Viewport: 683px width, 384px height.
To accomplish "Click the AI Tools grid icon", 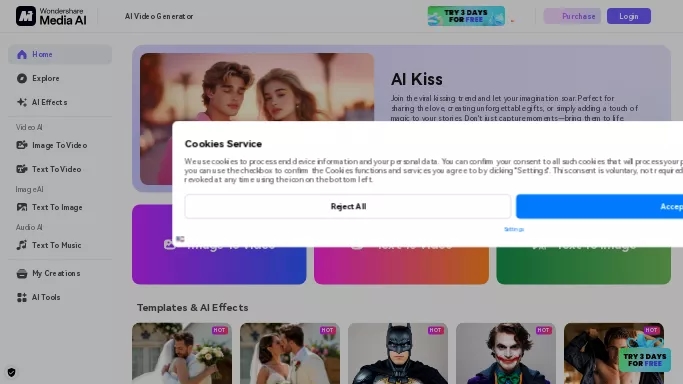I will tap(22, 297).
